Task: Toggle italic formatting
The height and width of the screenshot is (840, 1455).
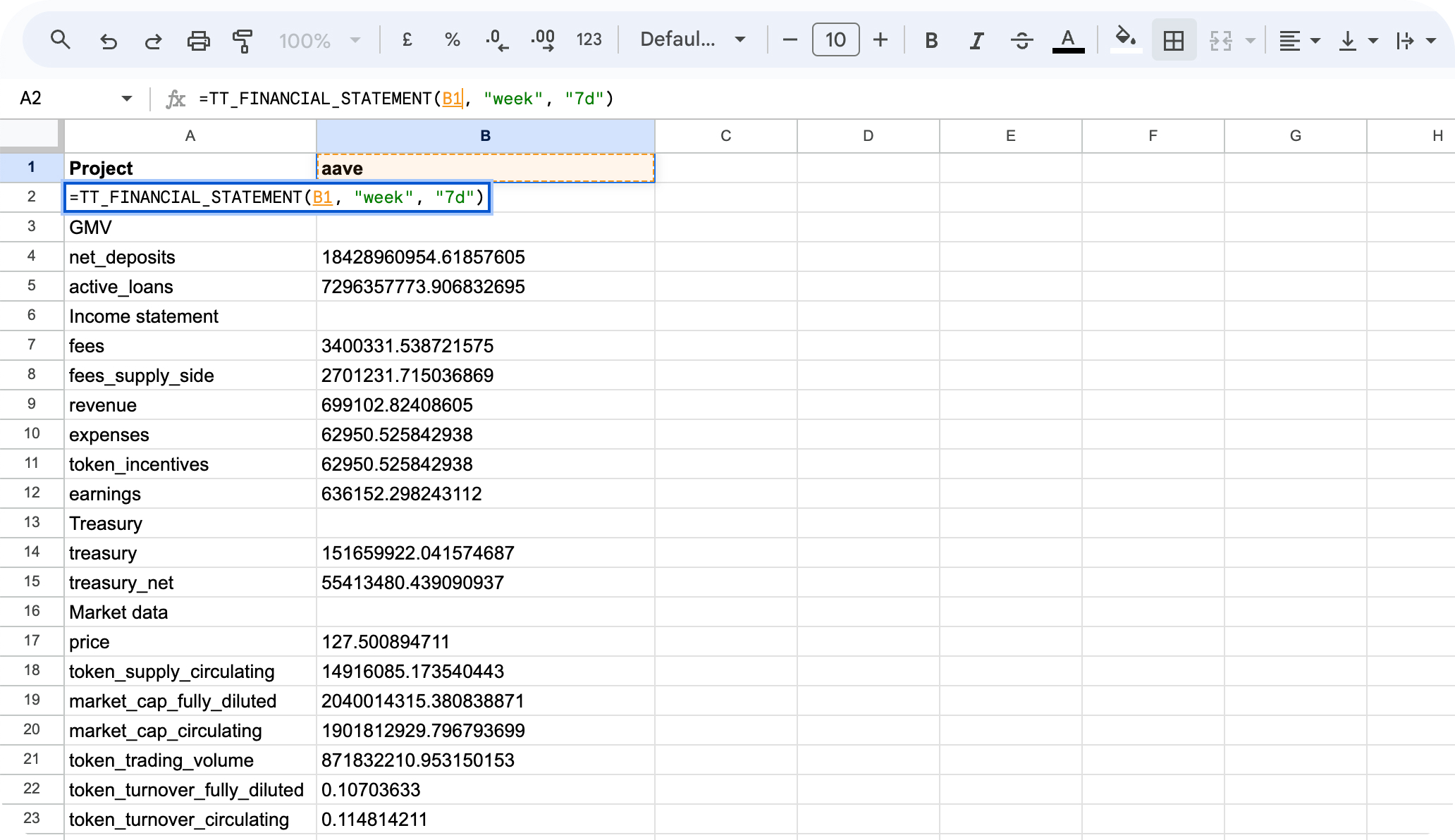Action: point(976,40)
